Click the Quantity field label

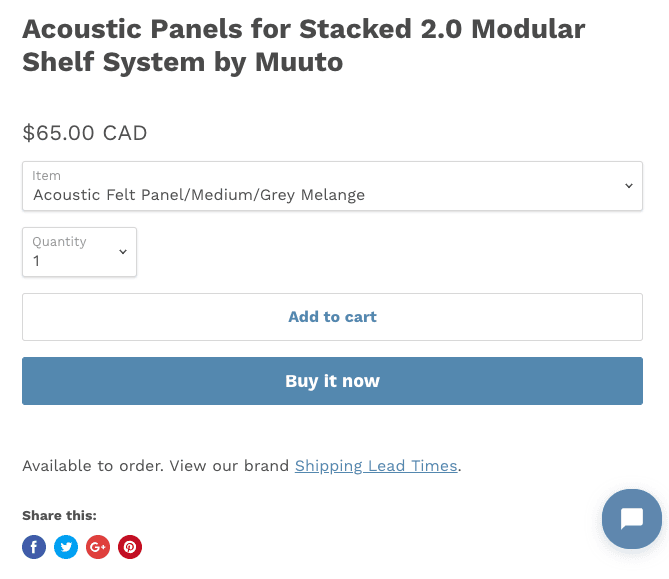point(59,242)
